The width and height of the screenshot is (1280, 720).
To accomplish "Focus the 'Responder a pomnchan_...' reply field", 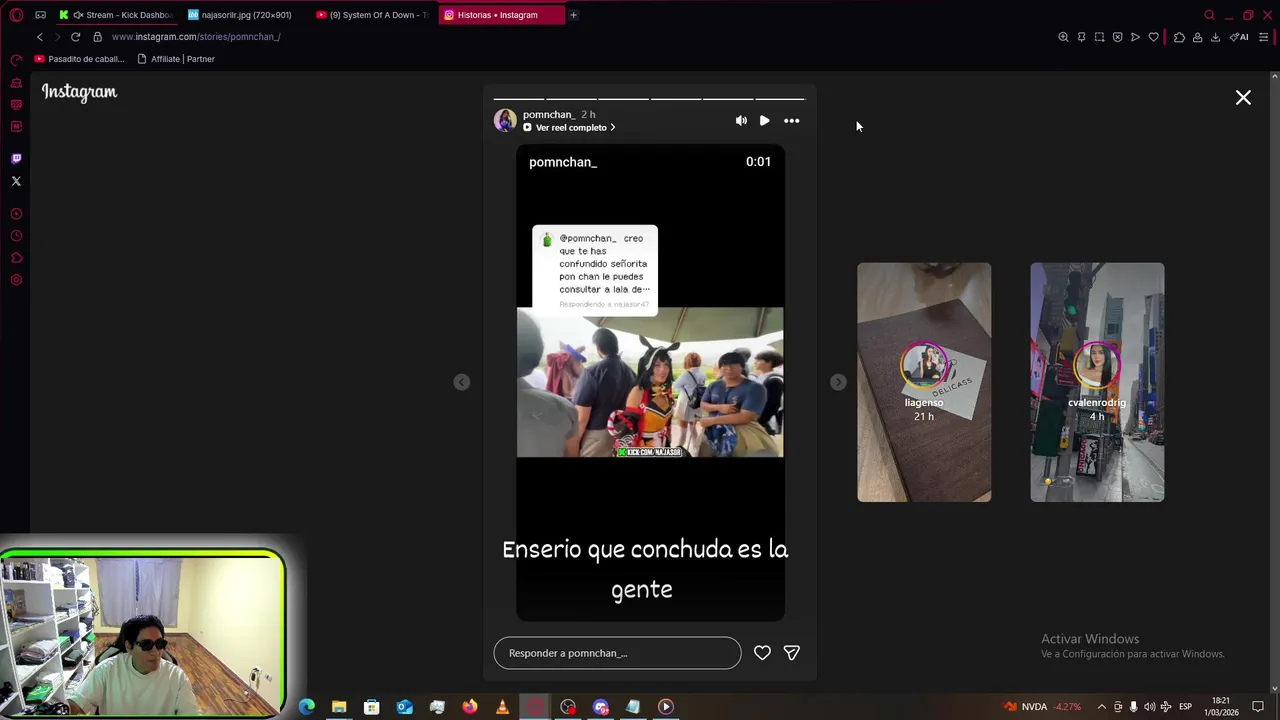I will pyautogui.click(x=617, y=653).
